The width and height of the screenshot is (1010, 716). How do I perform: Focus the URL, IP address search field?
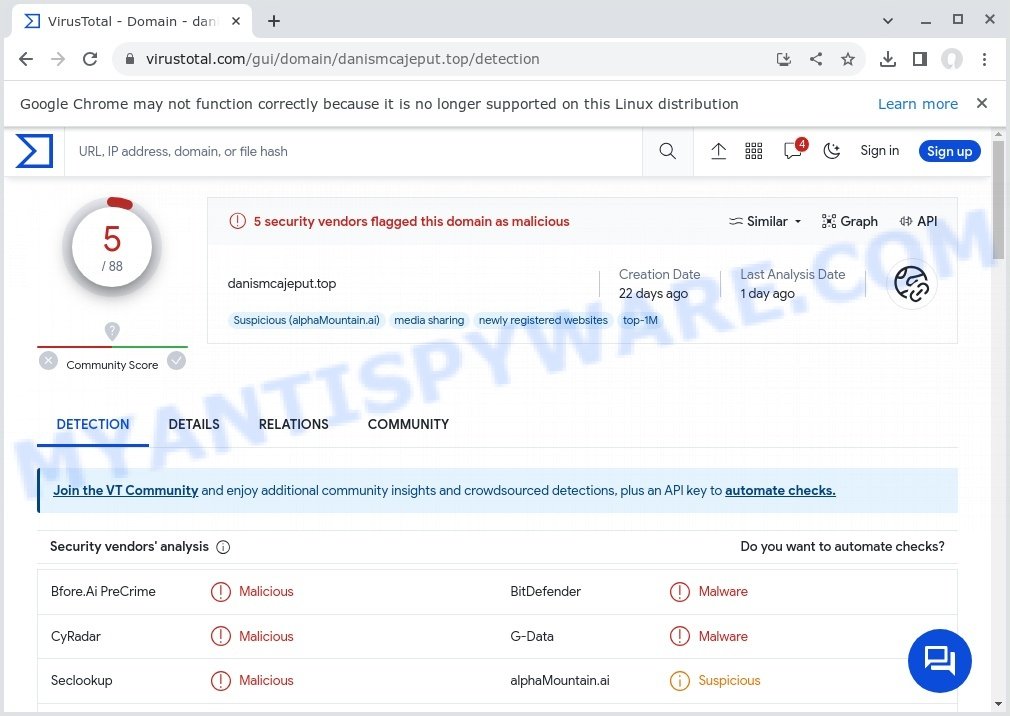[353, 151]
